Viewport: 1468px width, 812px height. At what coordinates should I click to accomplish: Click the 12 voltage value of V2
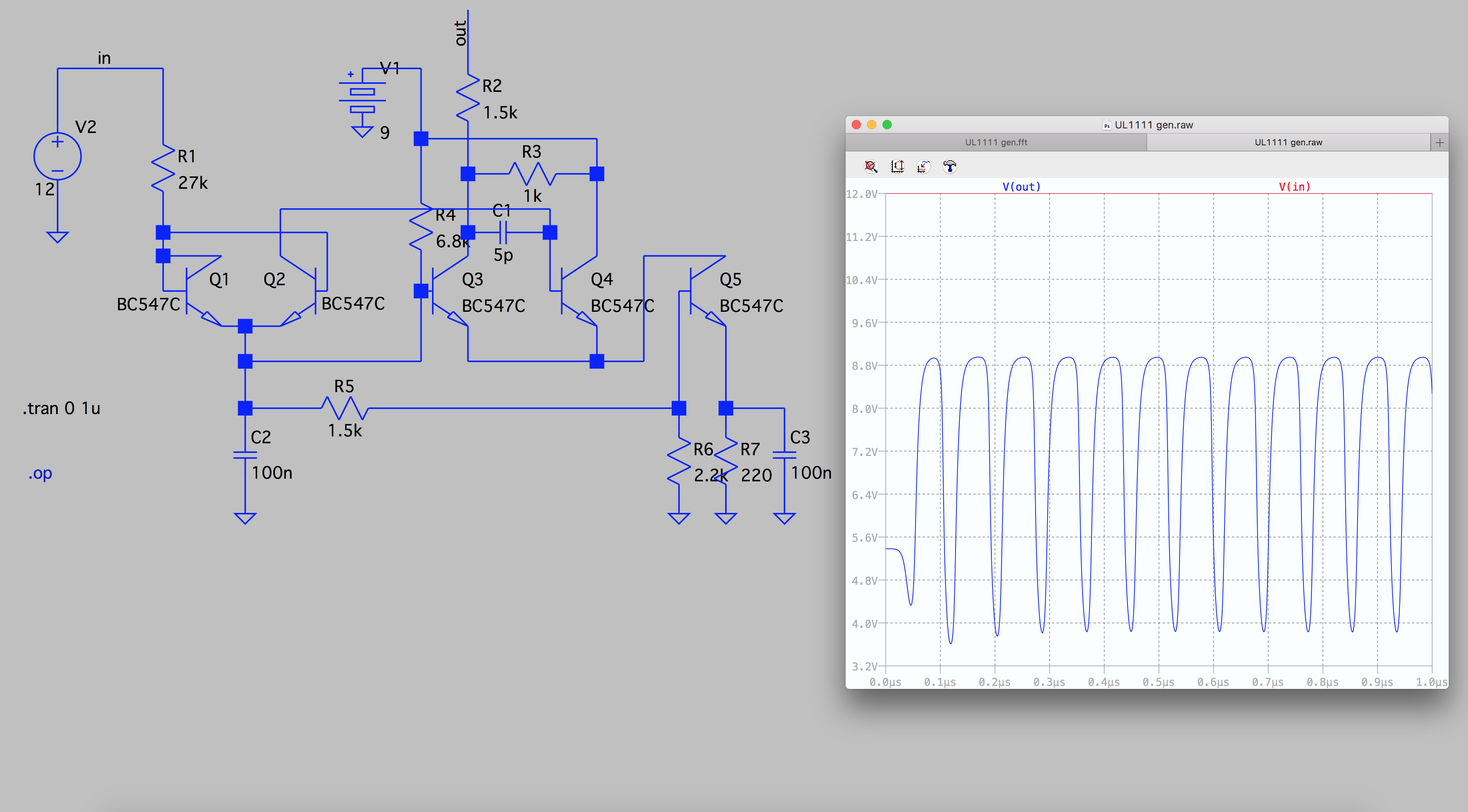click(x=45, y=189)
